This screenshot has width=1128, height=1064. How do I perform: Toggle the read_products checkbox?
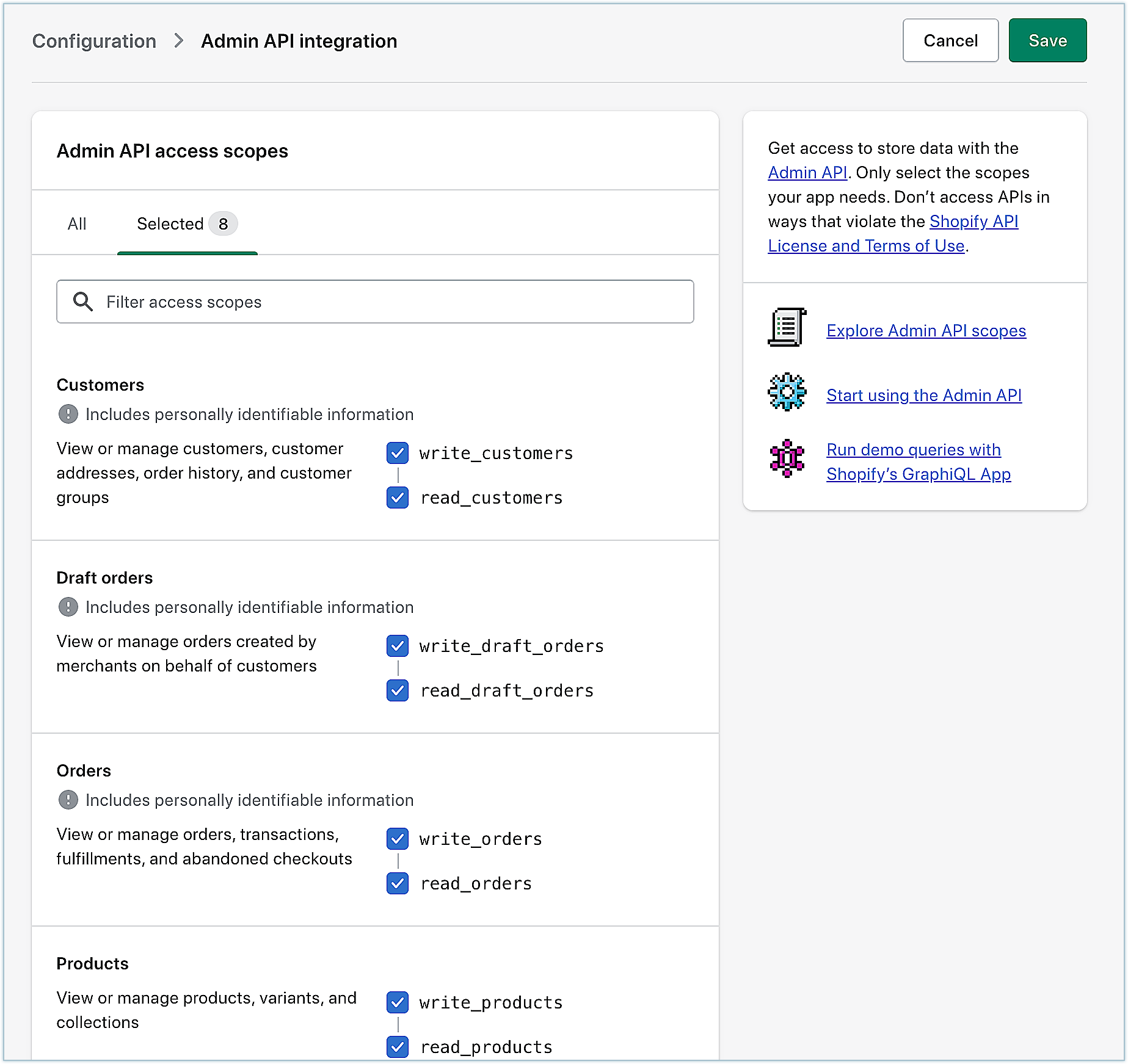pyautogui.click(x=398, y=1047)
